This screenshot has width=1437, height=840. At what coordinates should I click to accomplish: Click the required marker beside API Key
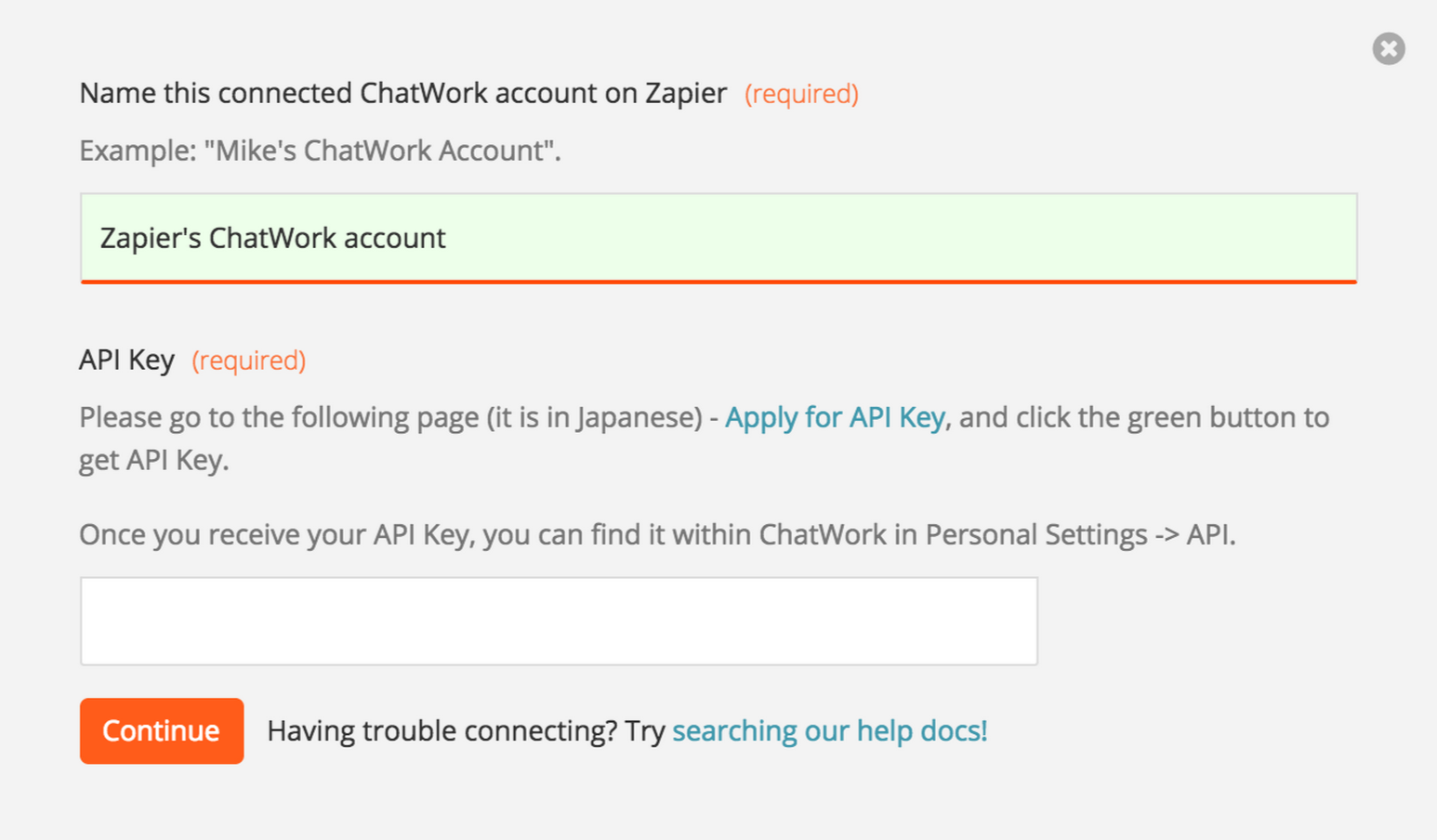coord(248,361)
